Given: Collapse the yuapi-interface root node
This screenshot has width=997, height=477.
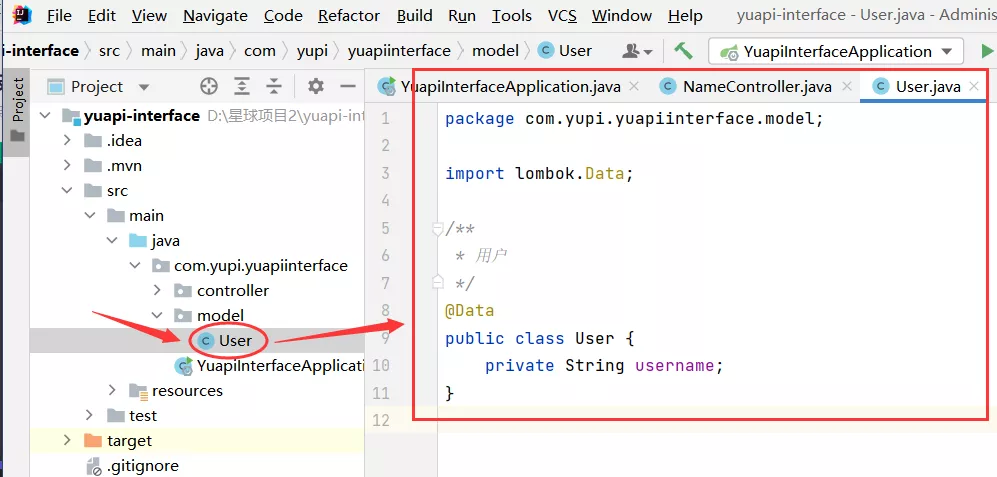Looking at the screenshot, I should tap(45, 116).
